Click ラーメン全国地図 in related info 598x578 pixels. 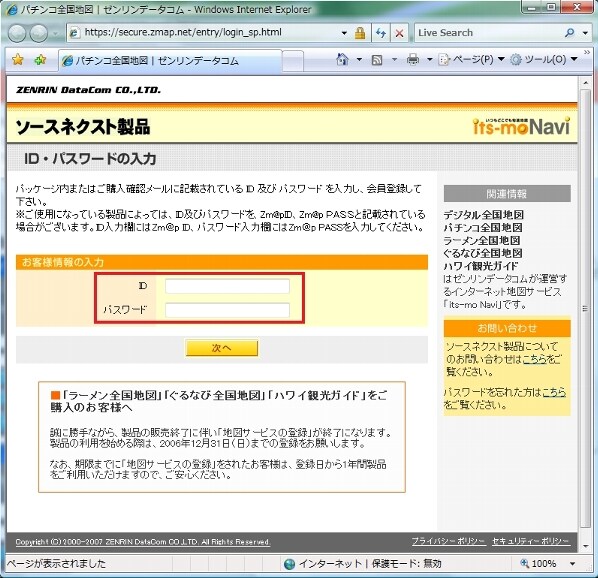click(482, 241)
